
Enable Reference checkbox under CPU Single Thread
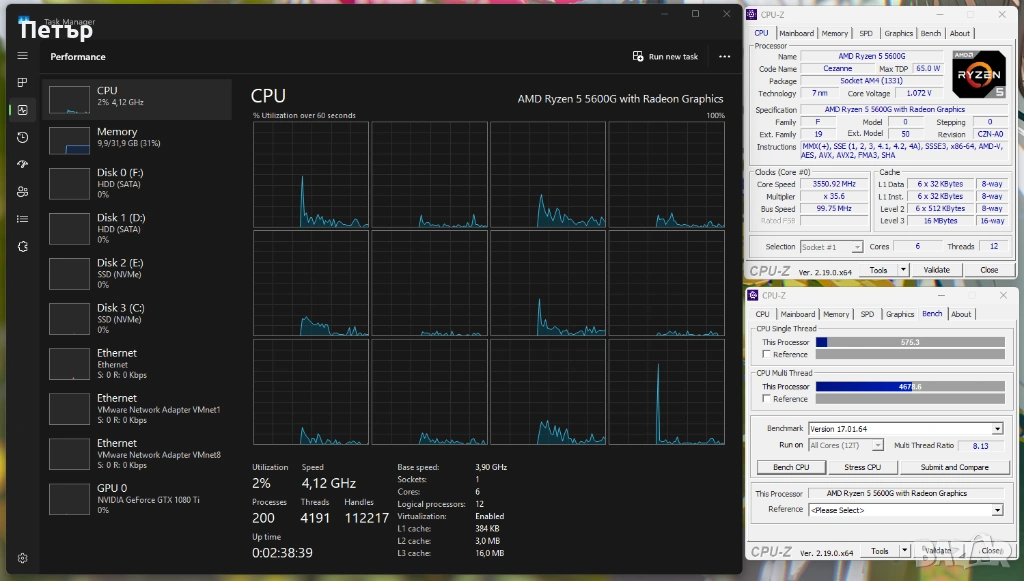tap(767, 354)
